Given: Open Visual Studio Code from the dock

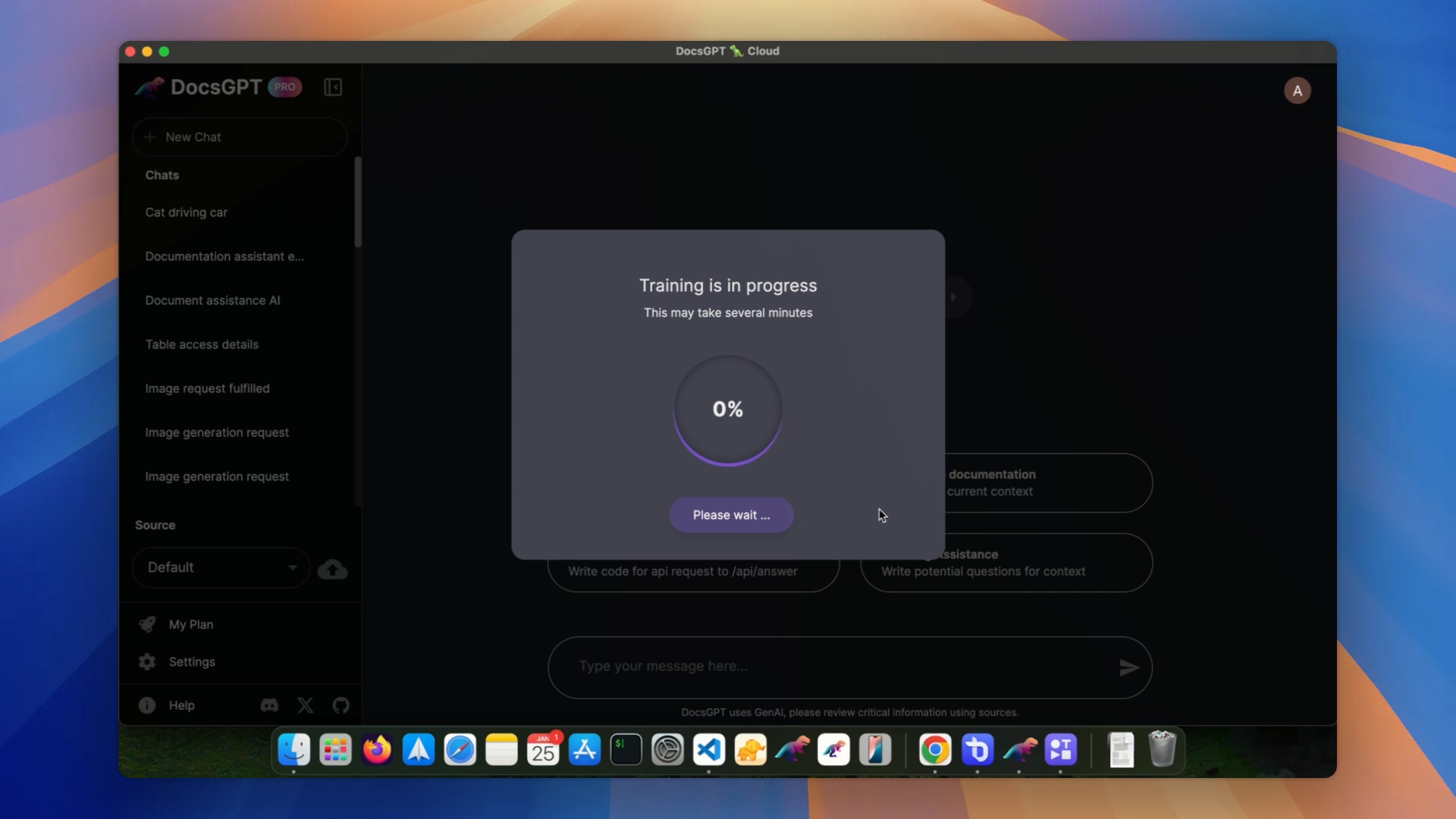Looking at the screenshot, I should [x=709, y=750].
